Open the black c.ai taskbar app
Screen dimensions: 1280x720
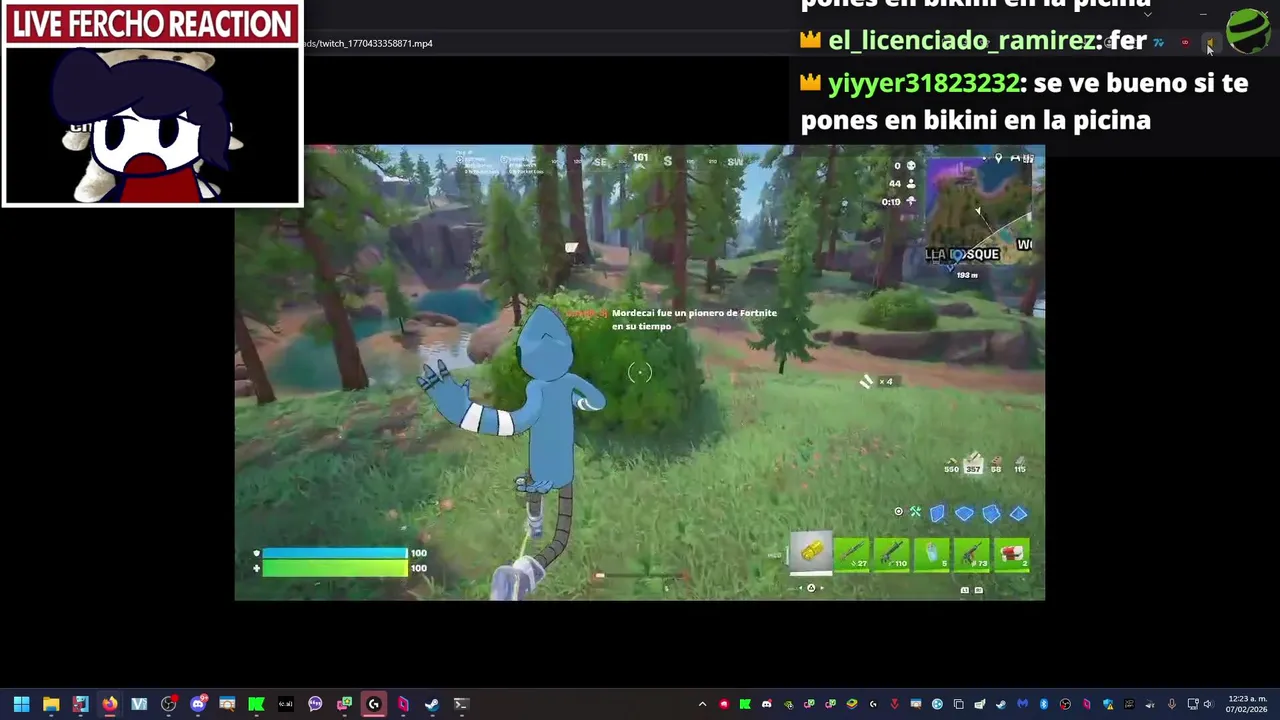[286, 704]
